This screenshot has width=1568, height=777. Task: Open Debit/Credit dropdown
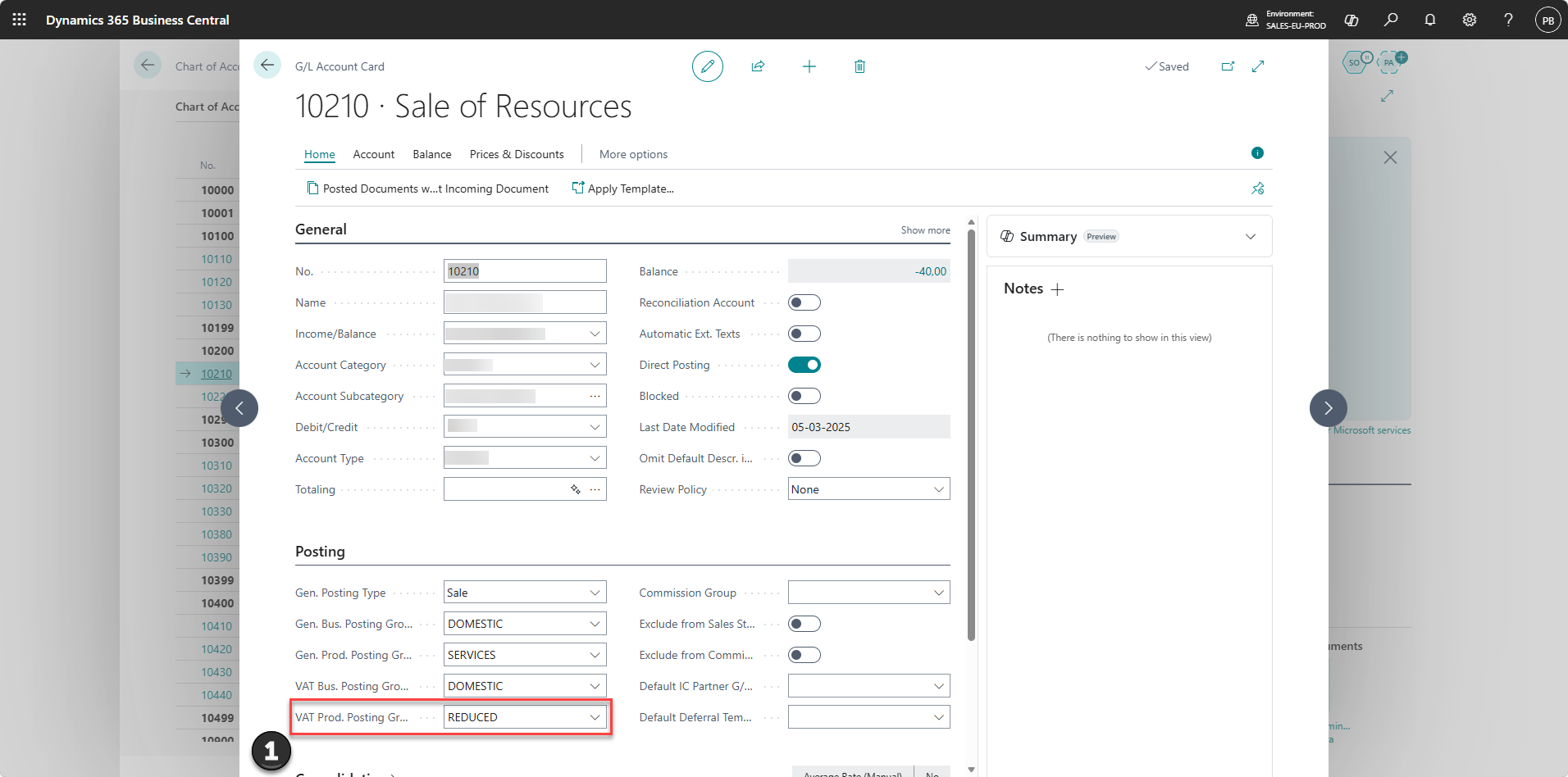595,427
